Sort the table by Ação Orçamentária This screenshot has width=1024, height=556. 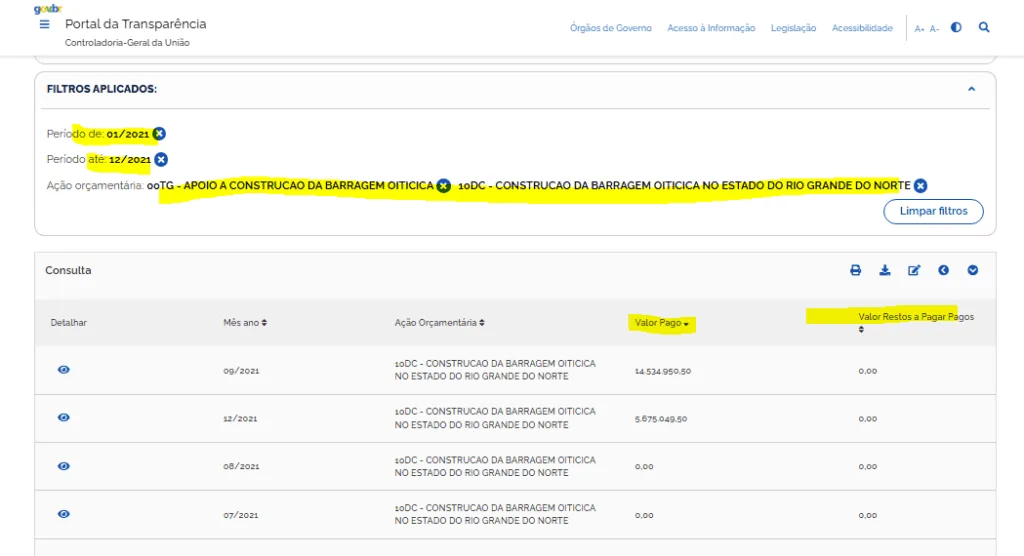(x=440, y=323)
